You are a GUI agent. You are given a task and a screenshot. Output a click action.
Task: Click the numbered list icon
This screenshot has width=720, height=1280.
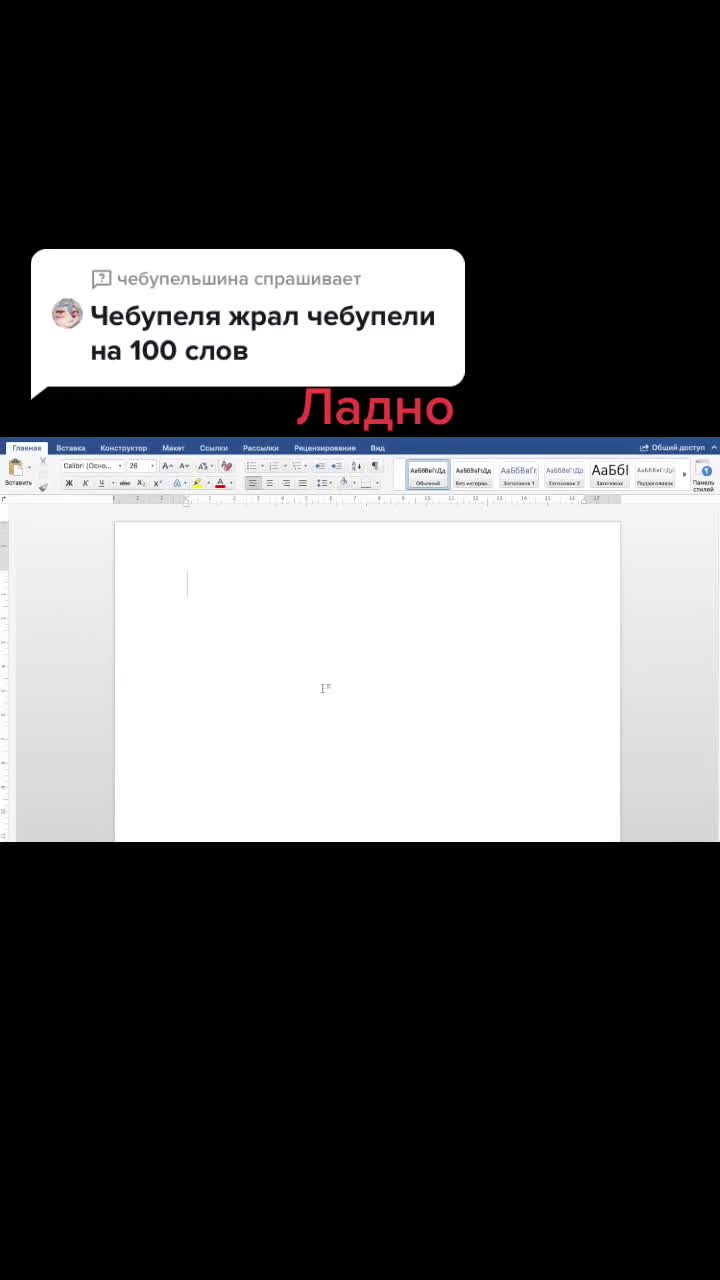[275, 466]
